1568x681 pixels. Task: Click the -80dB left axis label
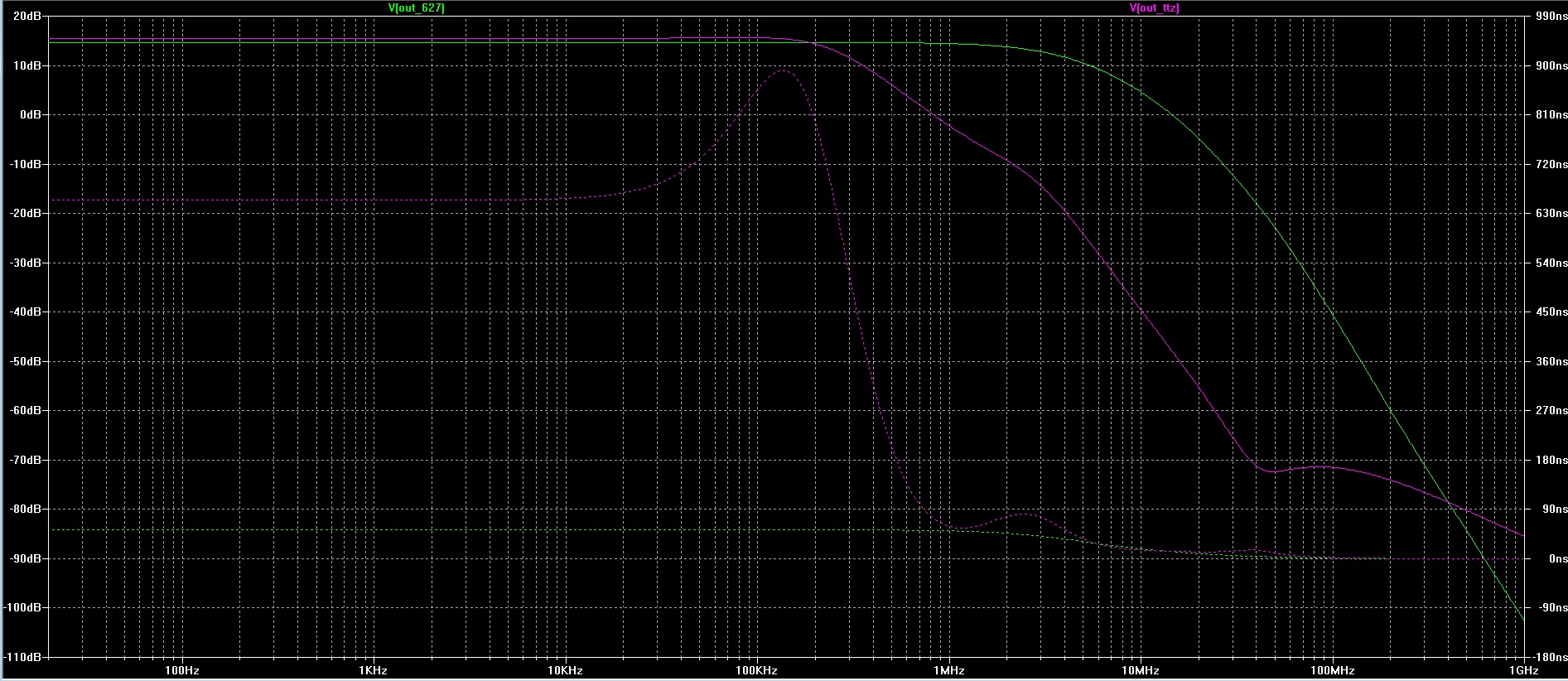(x=25, y=509)
